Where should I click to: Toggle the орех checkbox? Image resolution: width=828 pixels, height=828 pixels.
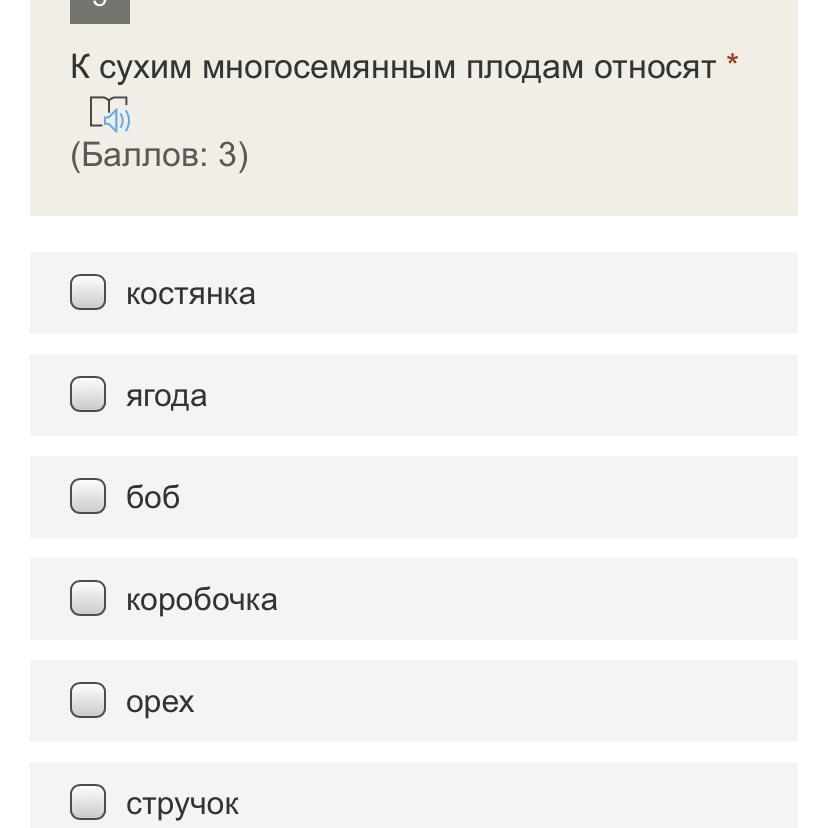(x=88, y=700)
